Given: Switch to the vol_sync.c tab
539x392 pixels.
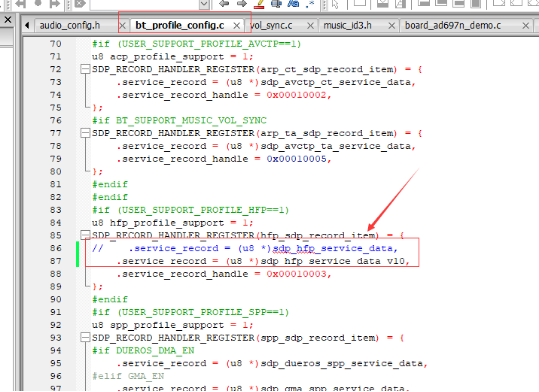Looking at the screenshot, I should click(271, 25).
